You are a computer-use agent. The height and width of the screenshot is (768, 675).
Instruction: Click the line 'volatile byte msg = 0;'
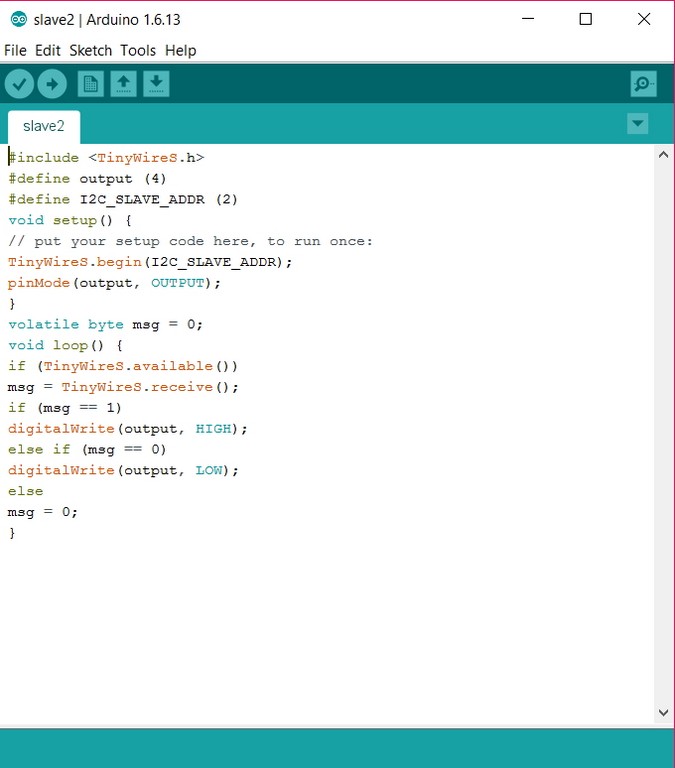point(105,325)
